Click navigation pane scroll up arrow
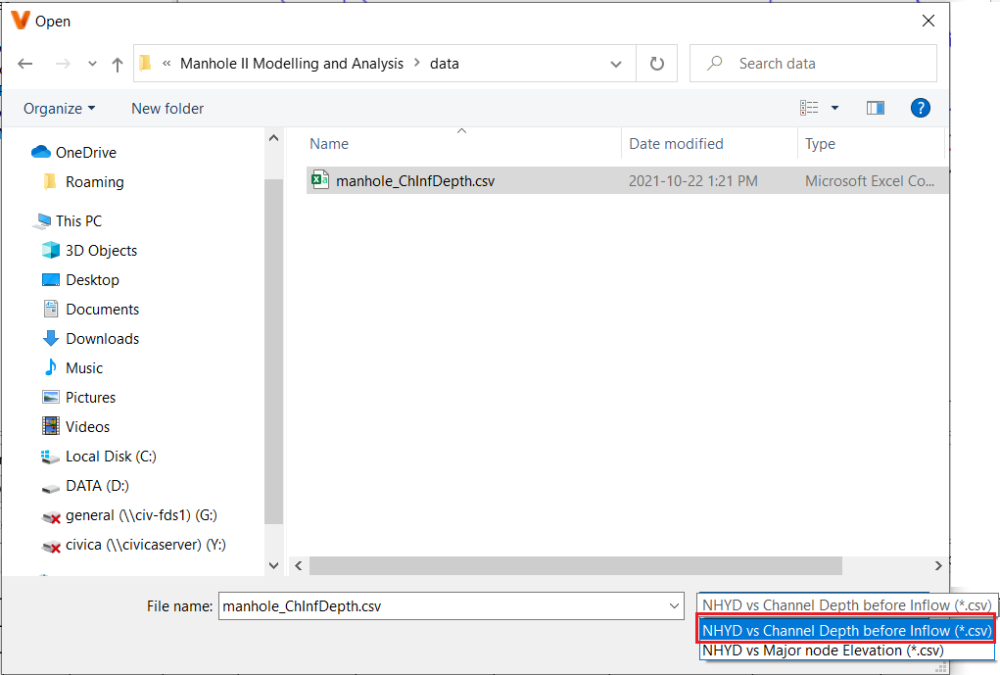Viewport: 1000px width, 675px height. pyautogui.click(x=274, y=138)
